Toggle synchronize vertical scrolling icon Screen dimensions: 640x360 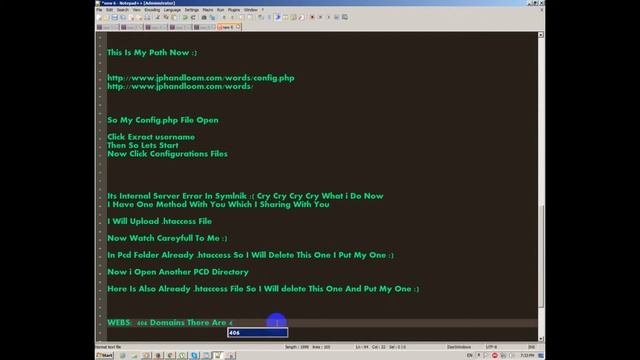click(x=242, y=17)
